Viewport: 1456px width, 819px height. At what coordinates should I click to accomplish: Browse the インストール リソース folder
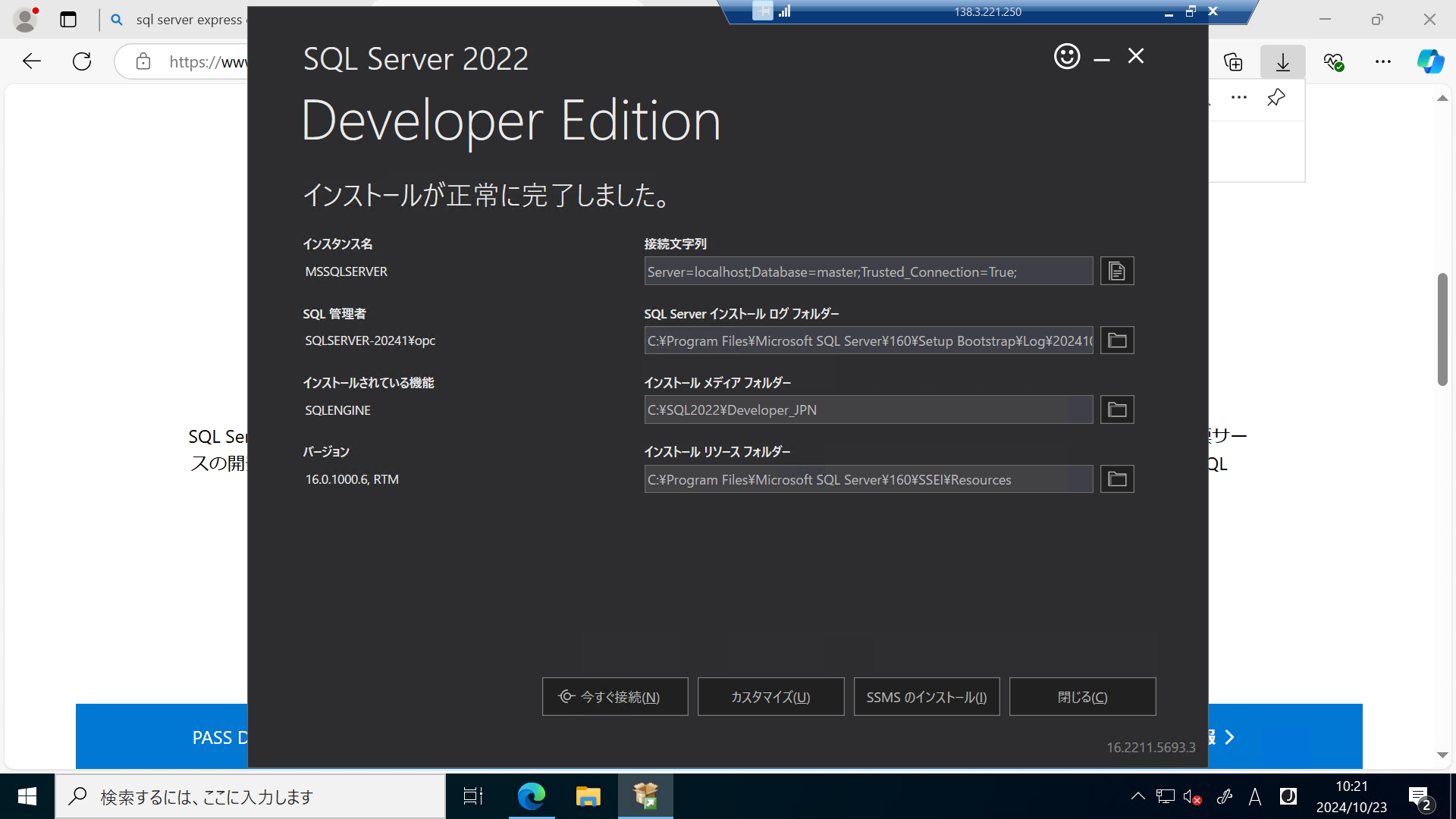coord(1116,479)
